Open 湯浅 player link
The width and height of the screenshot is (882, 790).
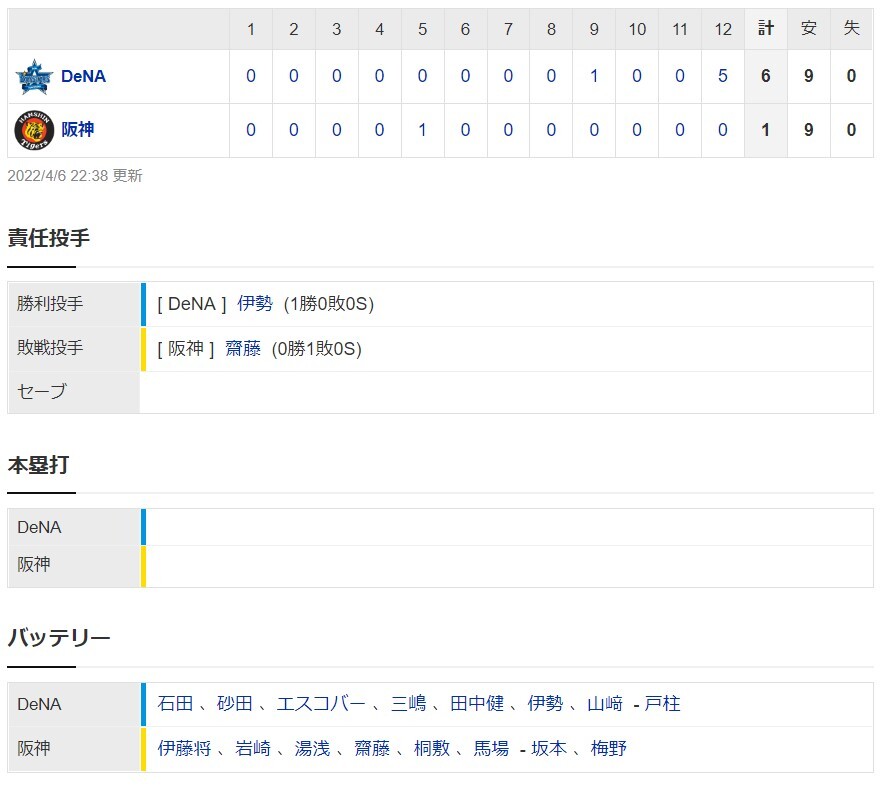[312, 748]
